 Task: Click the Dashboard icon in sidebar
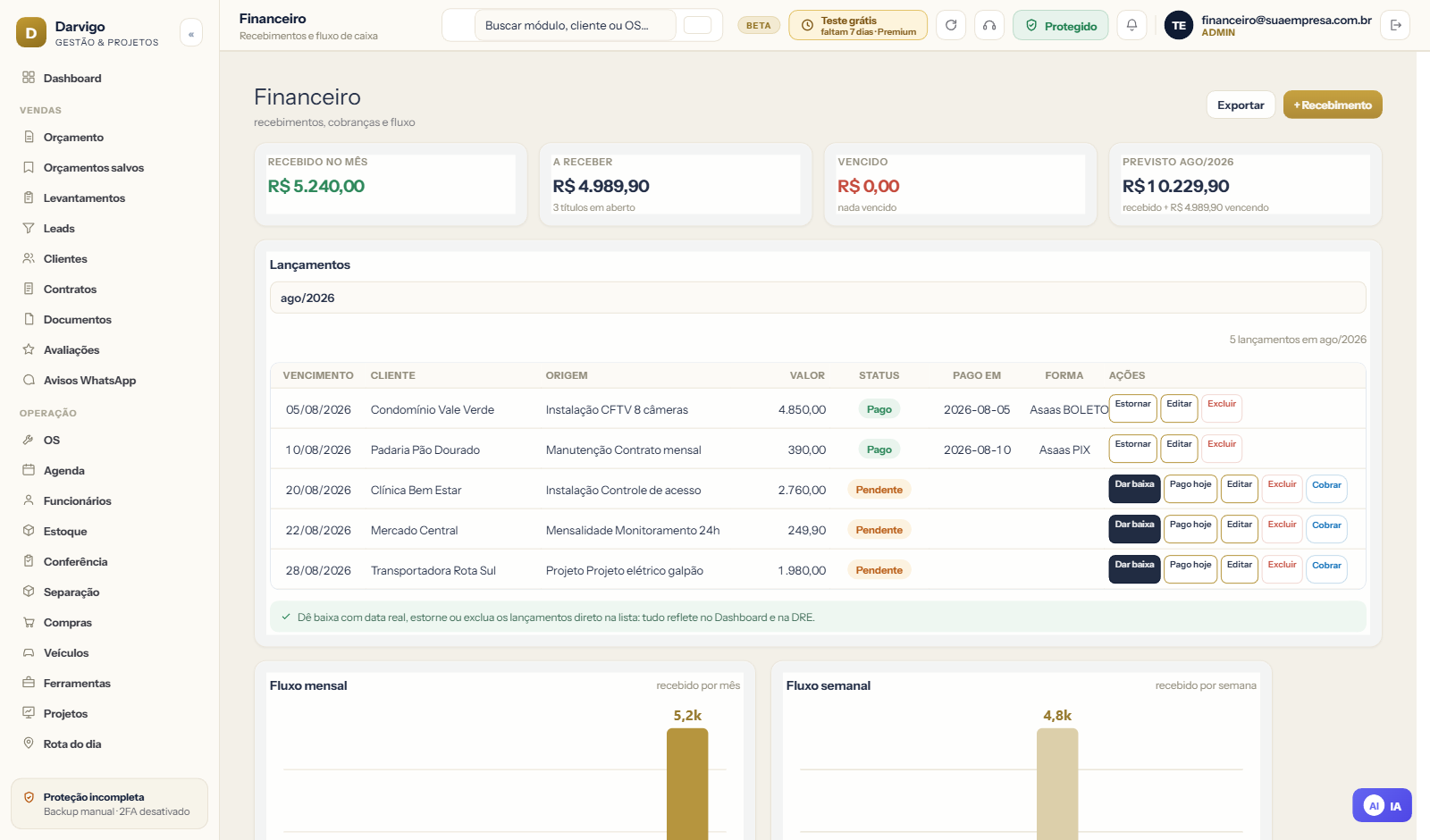(29, 78)
